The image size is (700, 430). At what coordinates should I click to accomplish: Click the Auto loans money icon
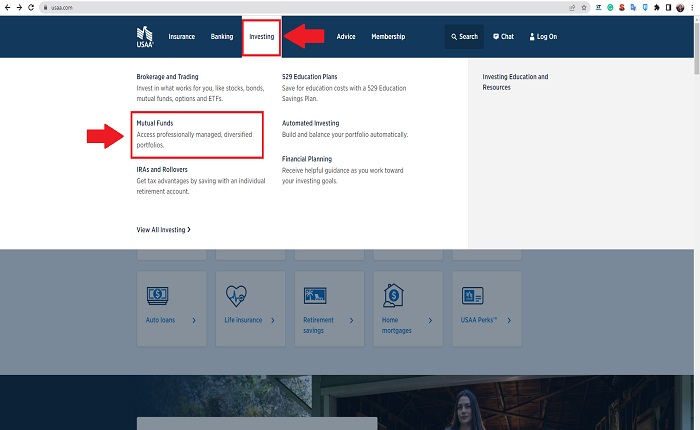[x=158, y=296]
